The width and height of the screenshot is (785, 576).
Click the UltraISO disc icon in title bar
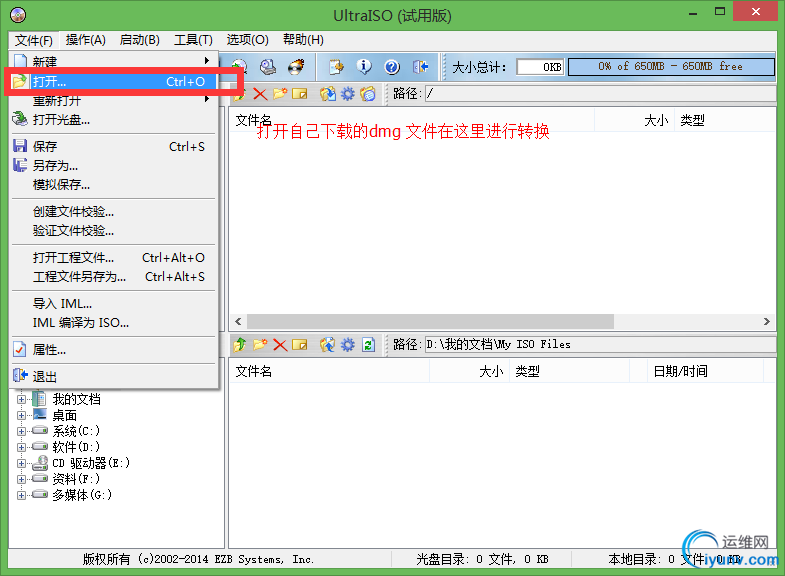tap(18, 15)
